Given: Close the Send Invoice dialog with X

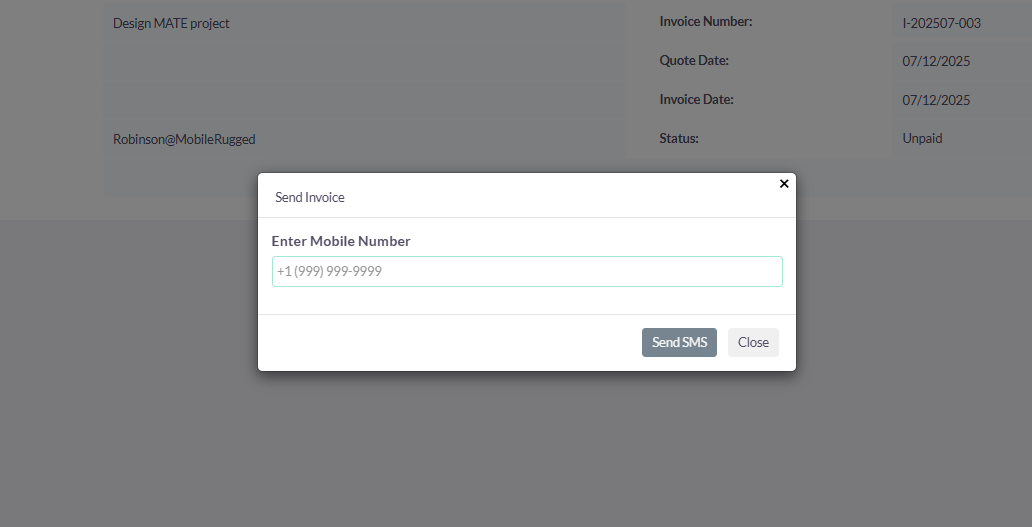Looking at the screenshot, I should (784, 183).
